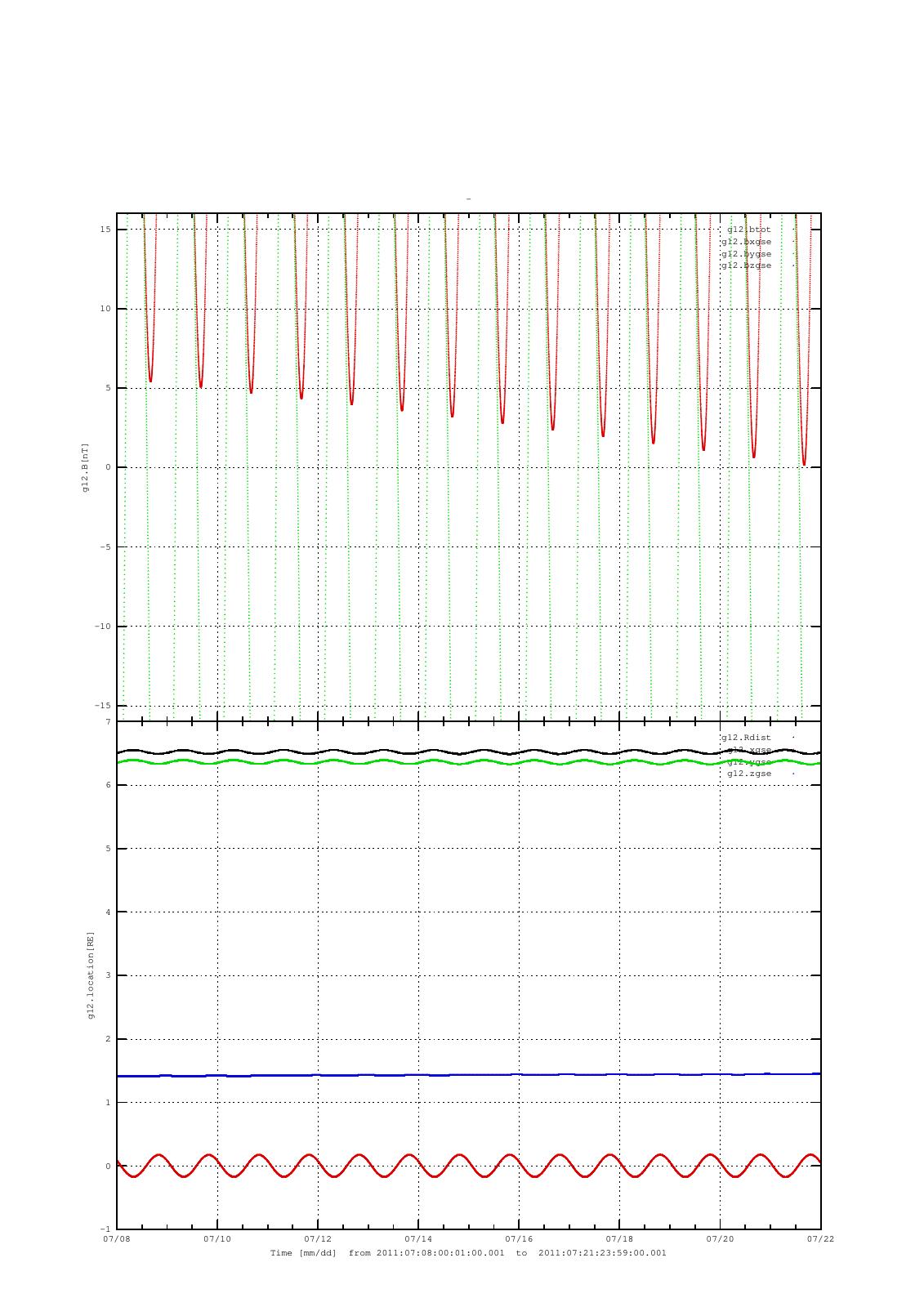Click the 07/18 date tick label
Screen dimensions: 924x1307
click(619, 1239)
